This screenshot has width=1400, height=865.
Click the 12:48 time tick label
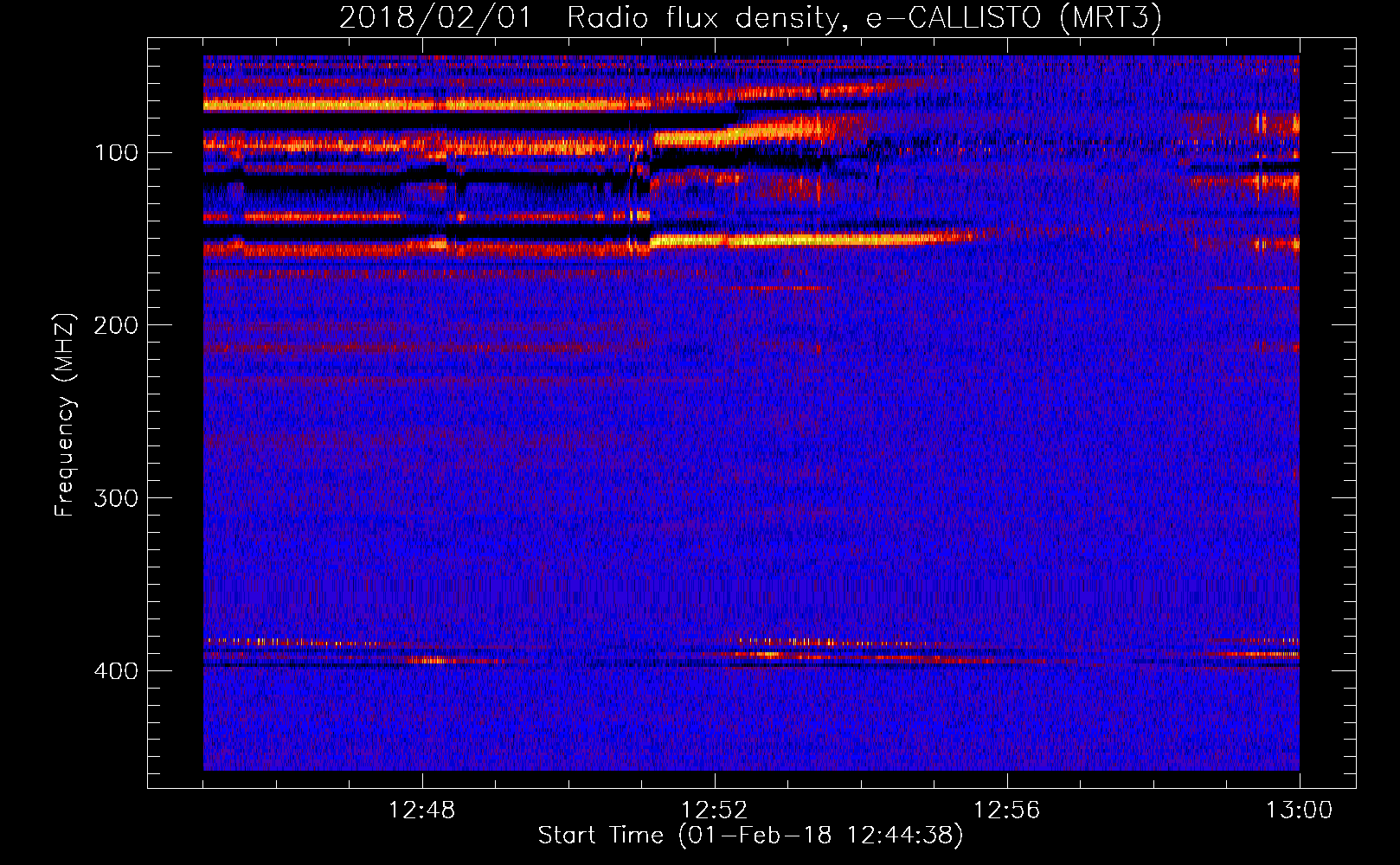422,811
